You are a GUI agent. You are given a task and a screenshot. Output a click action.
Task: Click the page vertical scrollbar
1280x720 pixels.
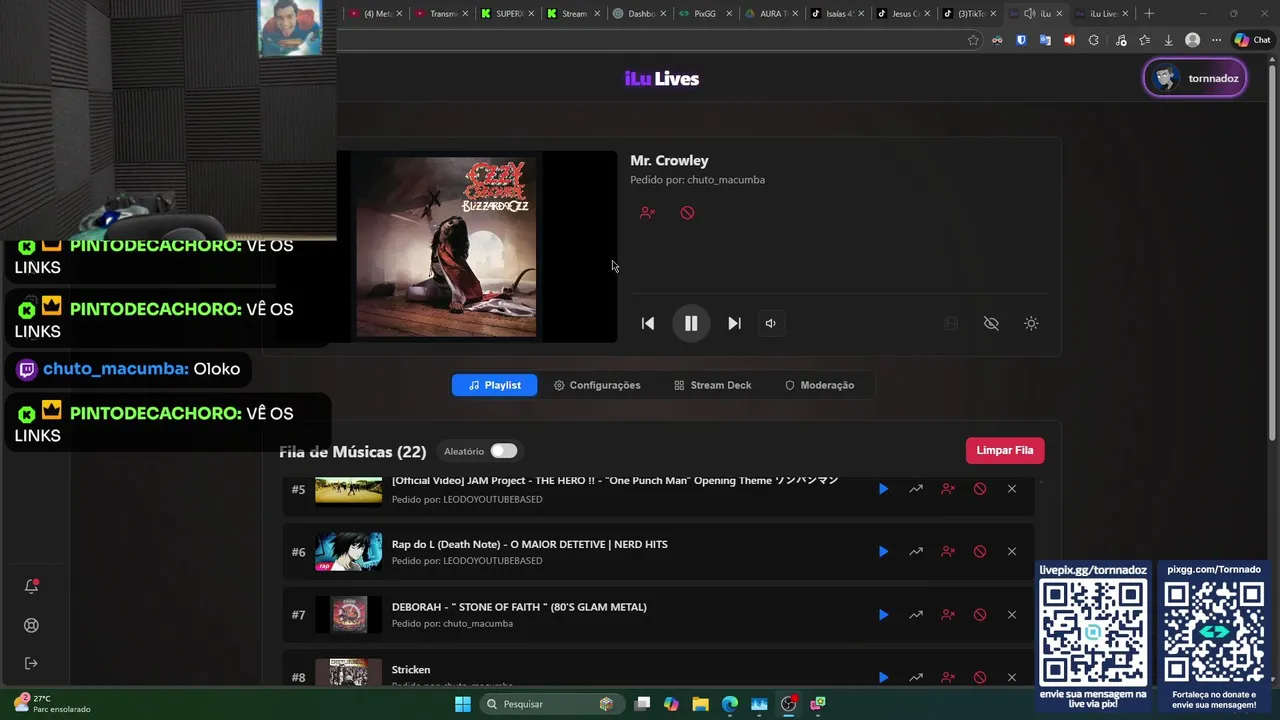coord(1273,250)
